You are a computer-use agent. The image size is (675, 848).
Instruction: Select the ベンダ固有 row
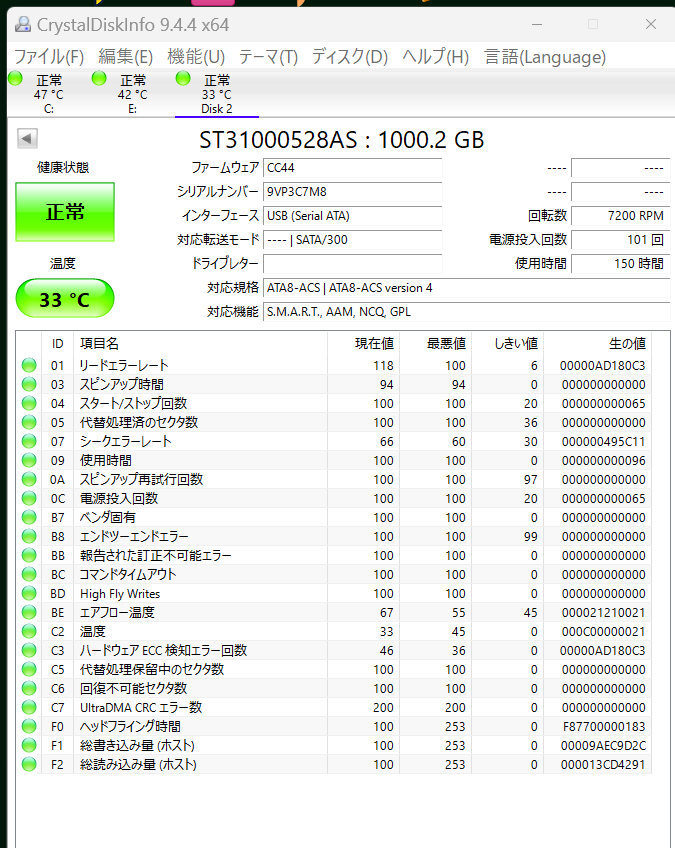pos(334,518)
